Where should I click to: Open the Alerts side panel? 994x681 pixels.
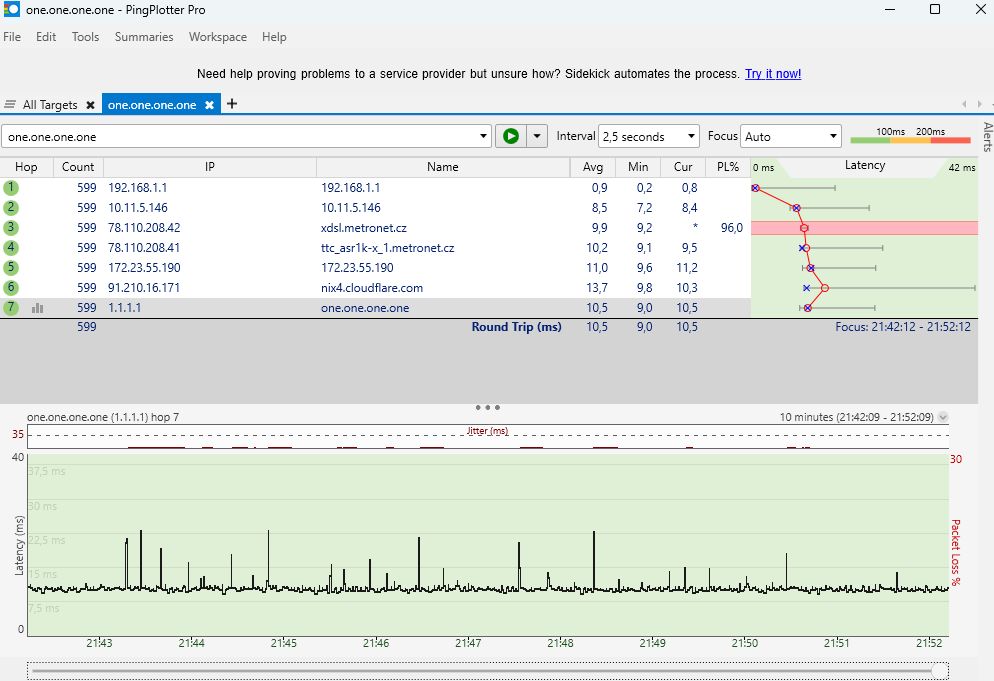(987, 137)
